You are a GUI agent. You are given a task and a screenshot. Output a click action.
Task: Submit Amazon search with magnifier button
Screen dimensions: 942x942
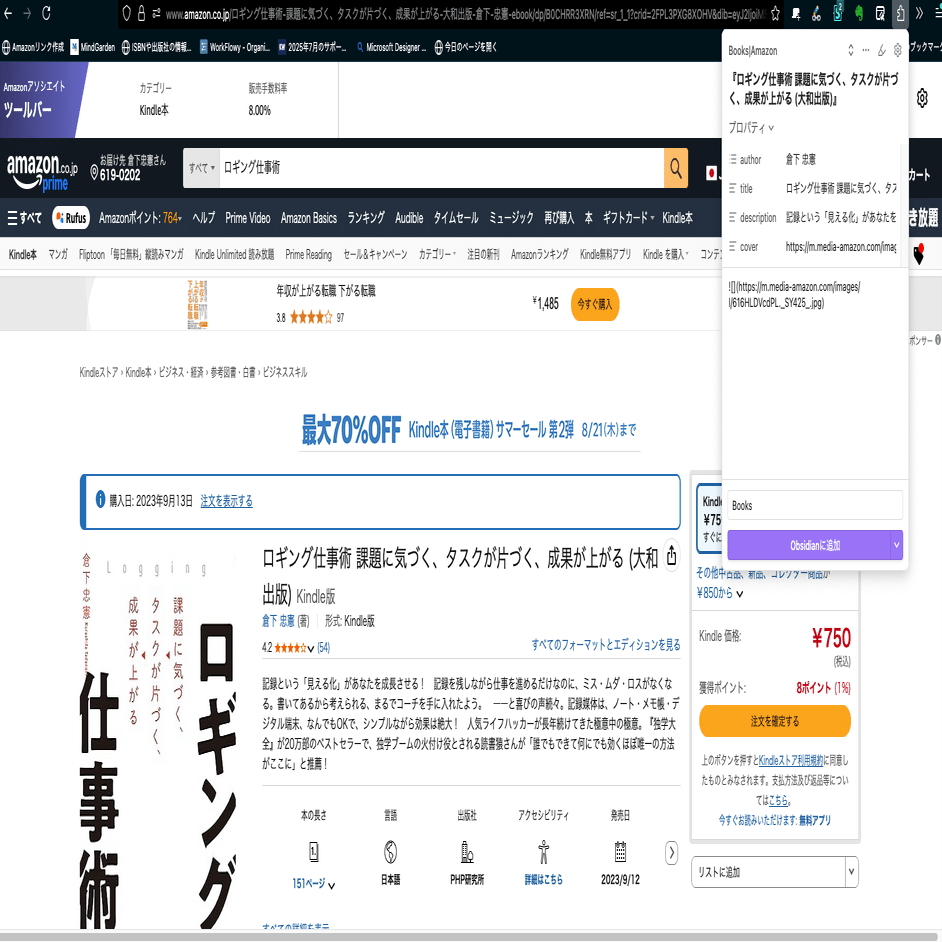pyautogui.click(x=676, y=168)
